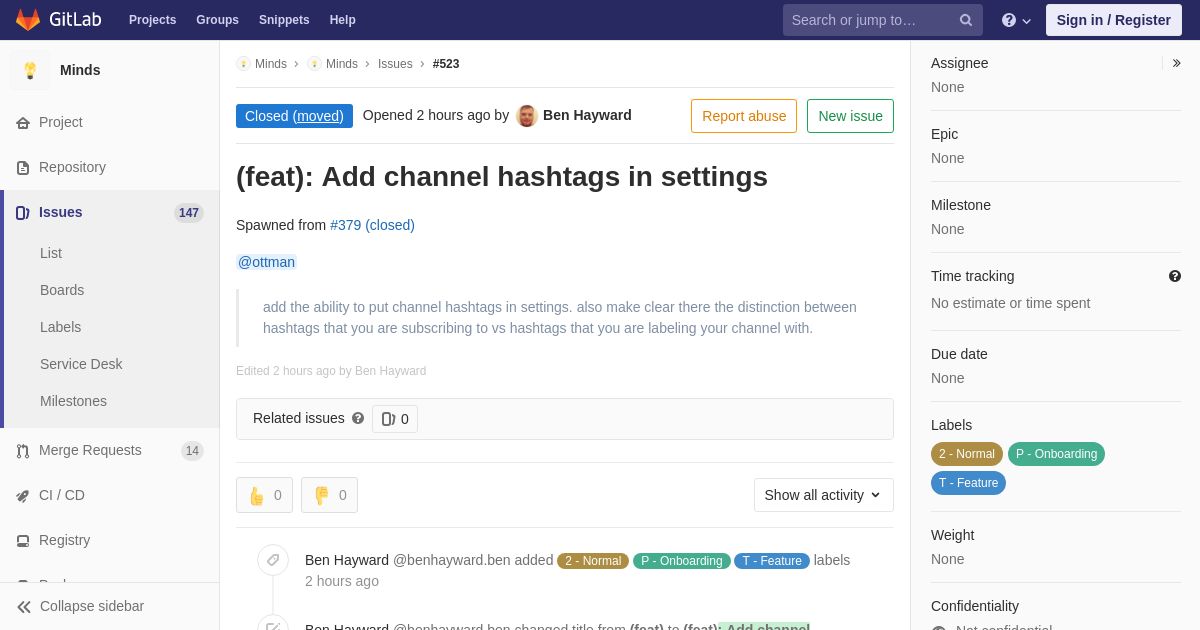The width and height of the screenshot is (1200, 630).
Task: Click the Collapse sidebar text
Action: [x=92, y=606]
